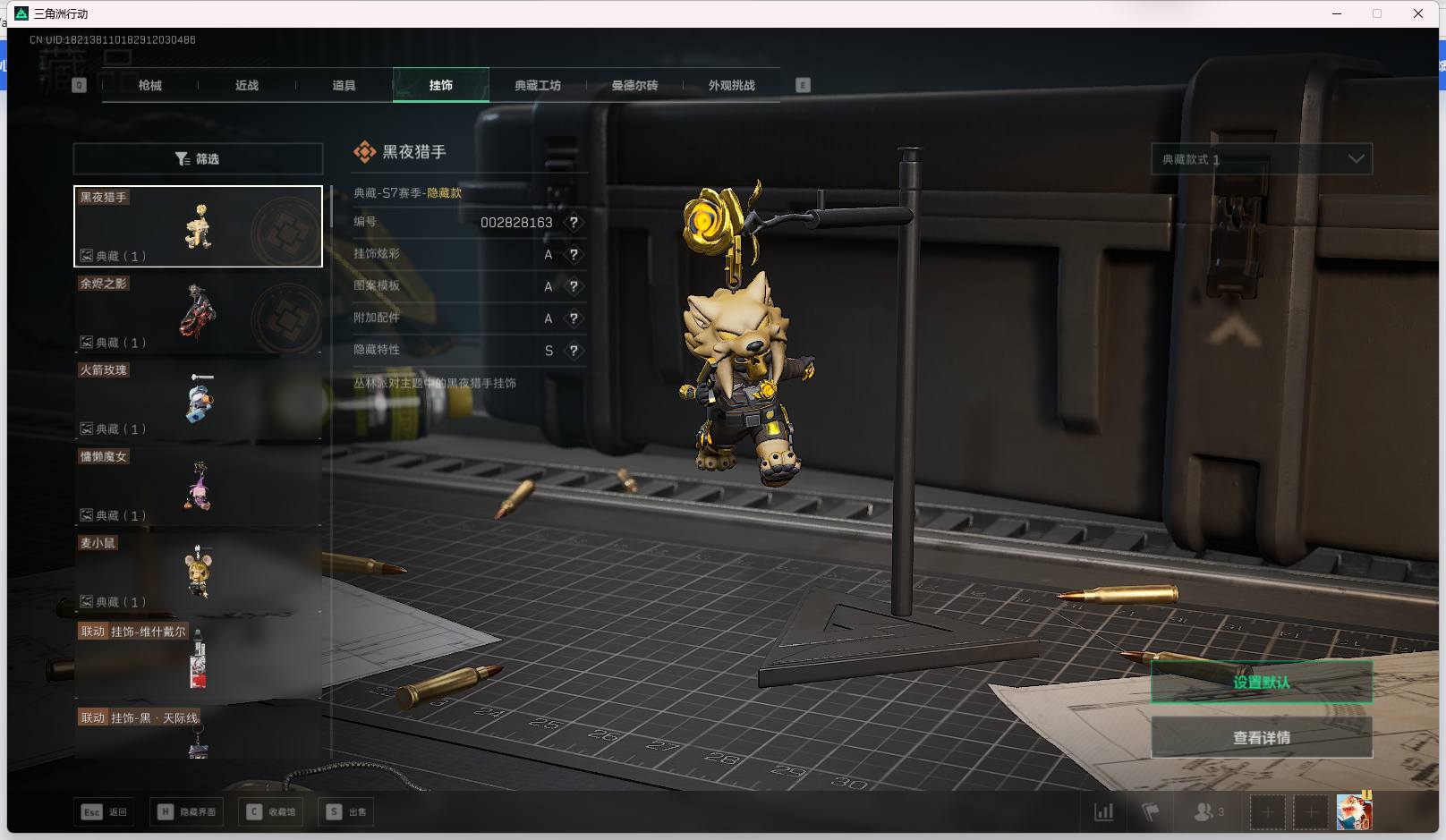Viewport: 1446px width, 840px height.
Task: Click the 设置默认 button
Action: [1261, 683]
